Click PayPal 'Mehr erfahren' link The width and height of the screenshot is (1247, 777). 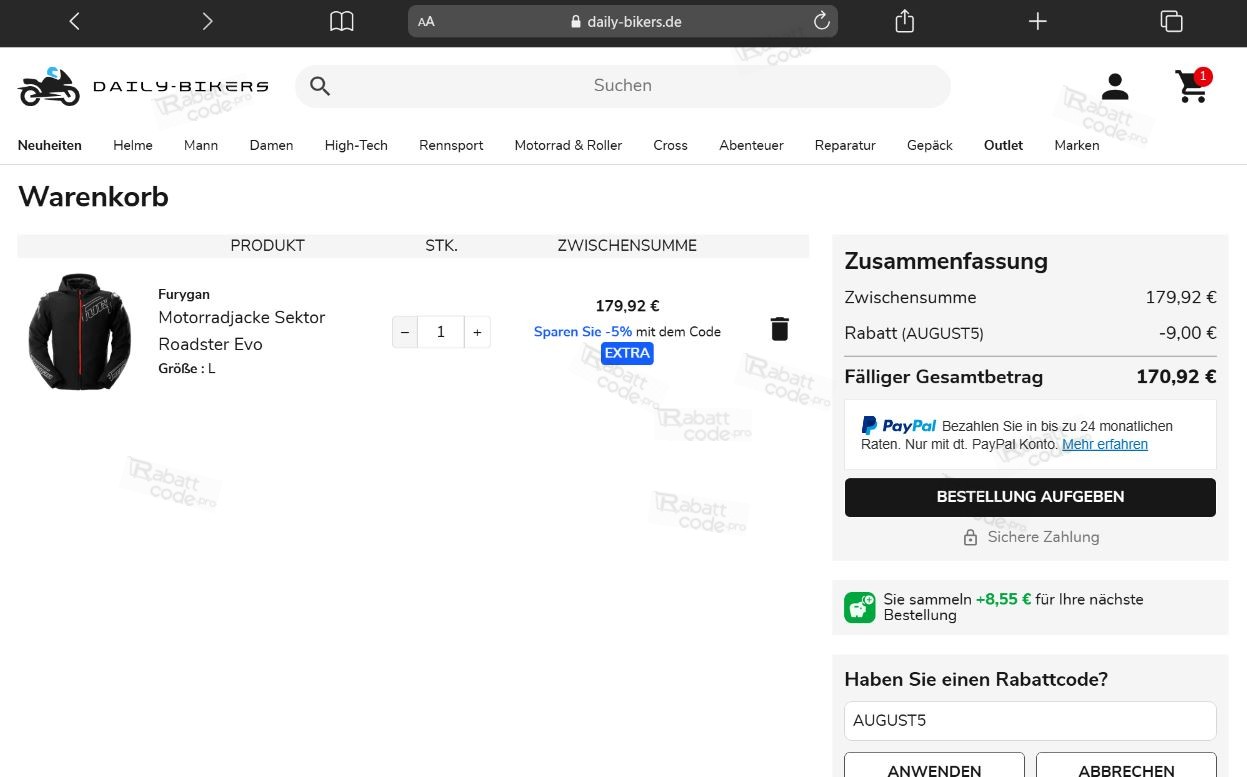[x=1105, y=444]
